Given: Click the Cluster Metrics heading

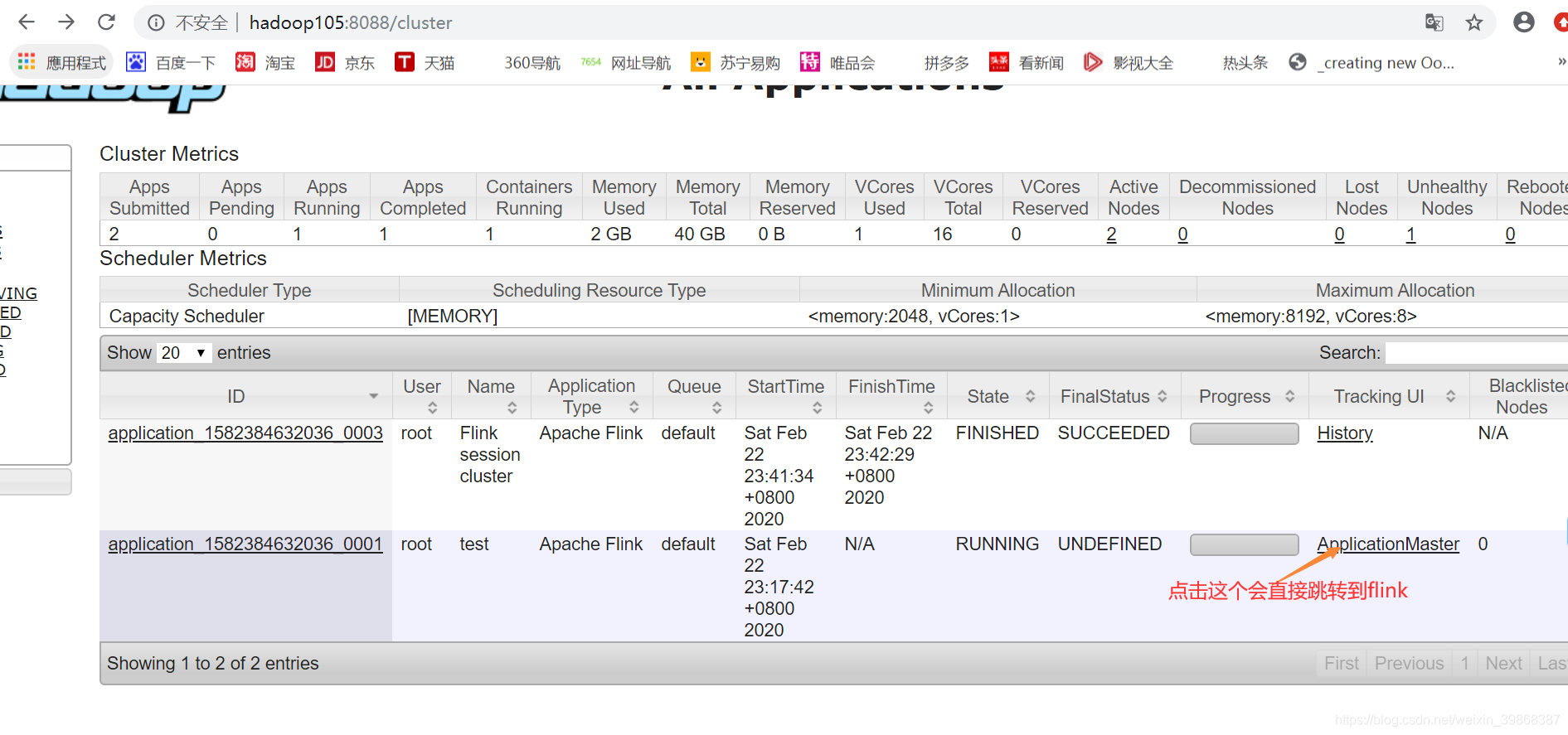Looking at the screenshot, I should click(x=169, y=154).
